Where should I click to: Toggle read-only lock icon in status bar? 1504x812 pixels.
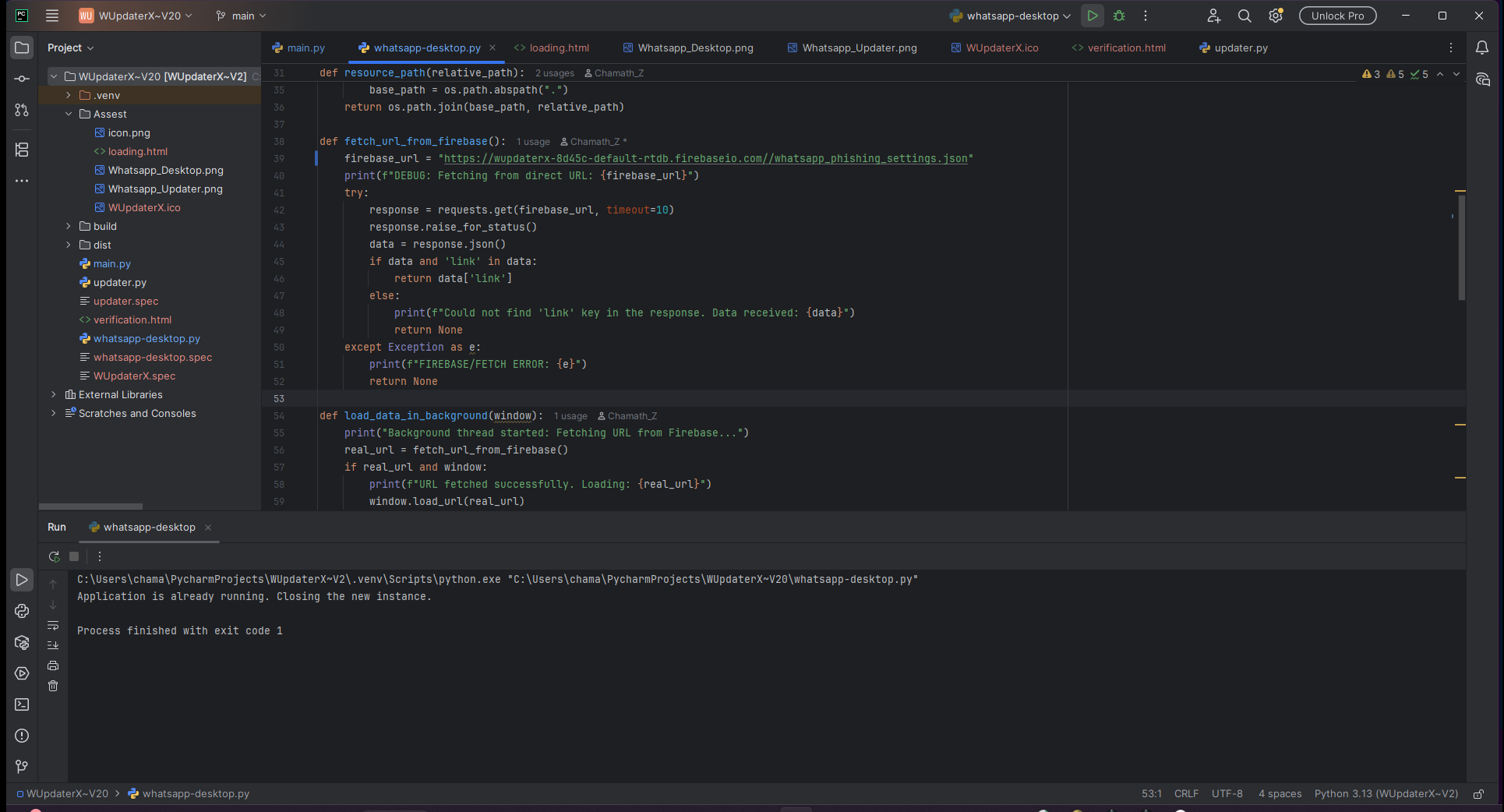(x=1478, y=793)
